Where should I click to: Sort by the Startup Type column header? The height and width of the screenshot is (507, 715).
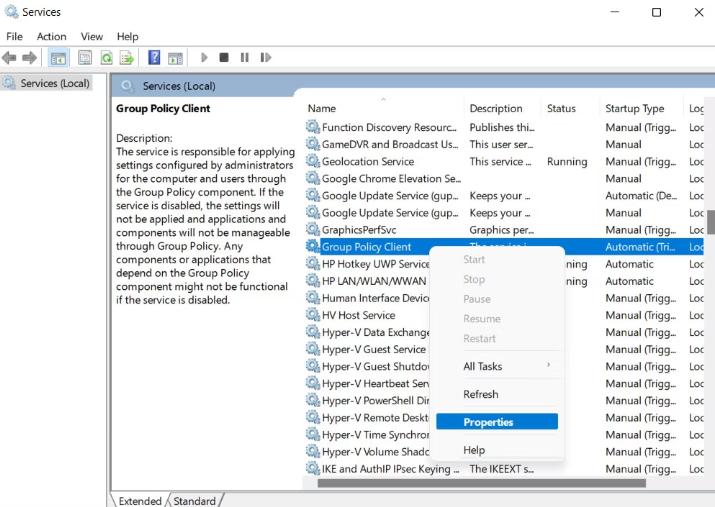pos(642,109)
